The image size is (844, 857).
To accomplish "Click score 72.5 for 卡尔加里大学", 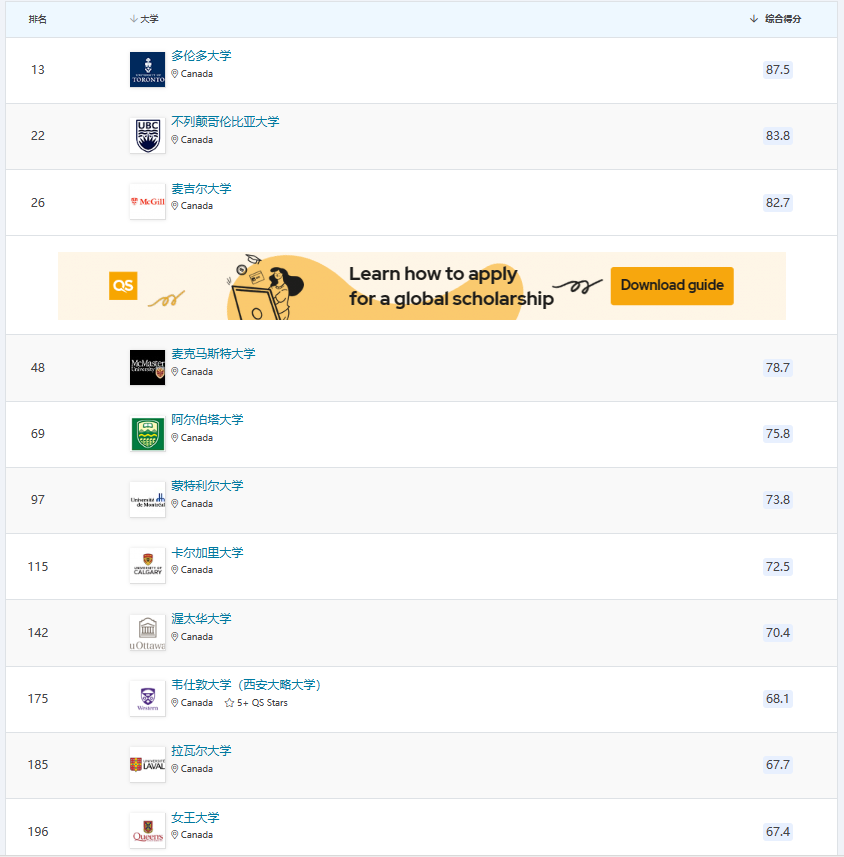I will (x=777, y=566).
